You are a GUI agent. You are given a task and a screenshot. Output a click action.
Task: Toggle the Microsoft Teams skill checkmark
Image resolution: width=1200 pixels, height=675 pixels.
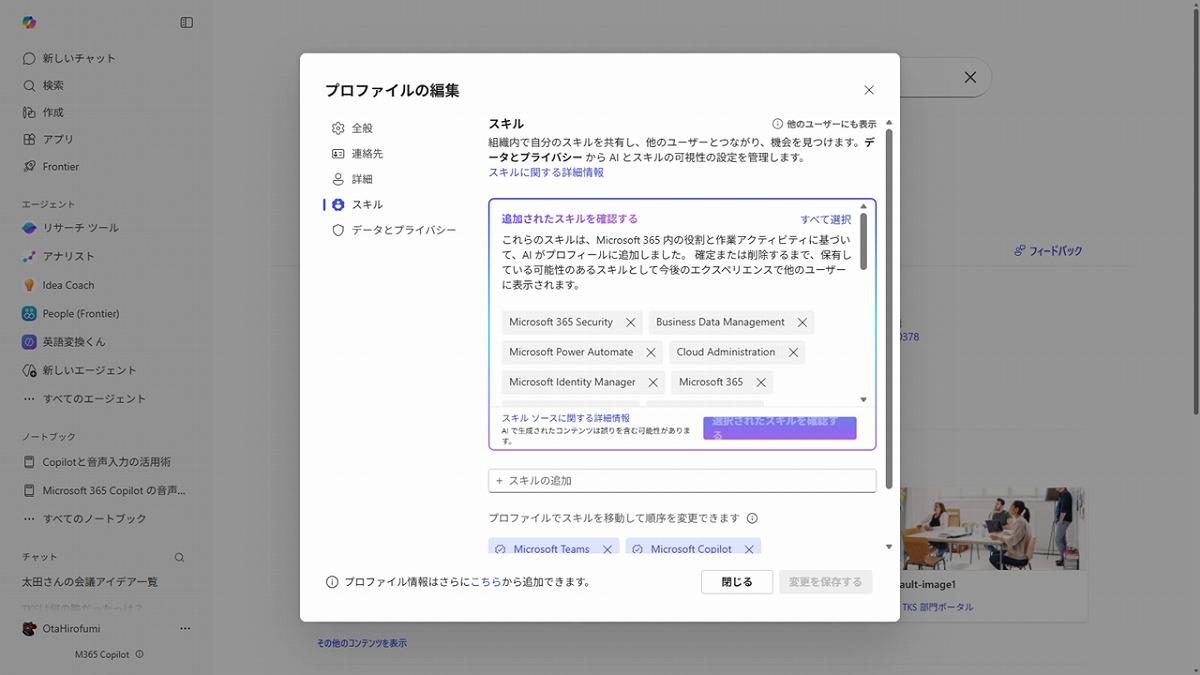click(x=501, y=549)
